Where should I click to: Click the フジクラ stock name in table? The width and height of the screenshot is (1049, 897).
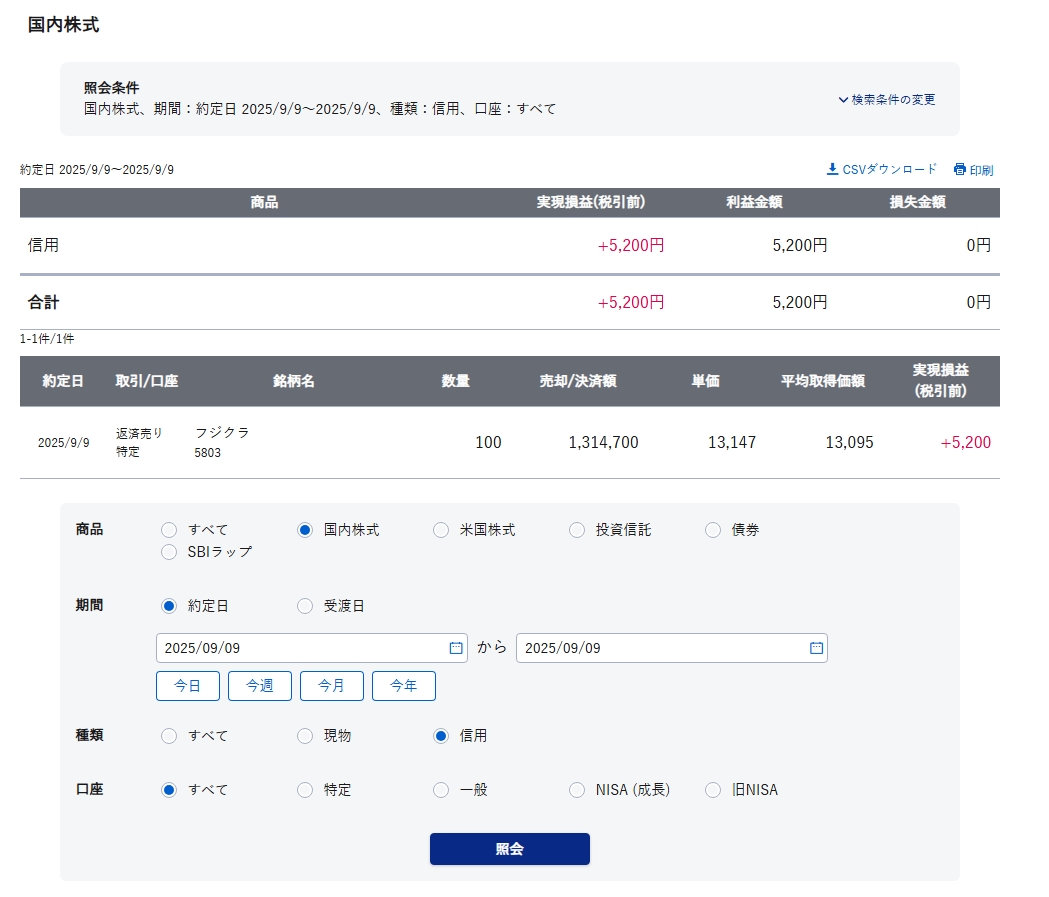pyautogui.click(x=222, y=433)
